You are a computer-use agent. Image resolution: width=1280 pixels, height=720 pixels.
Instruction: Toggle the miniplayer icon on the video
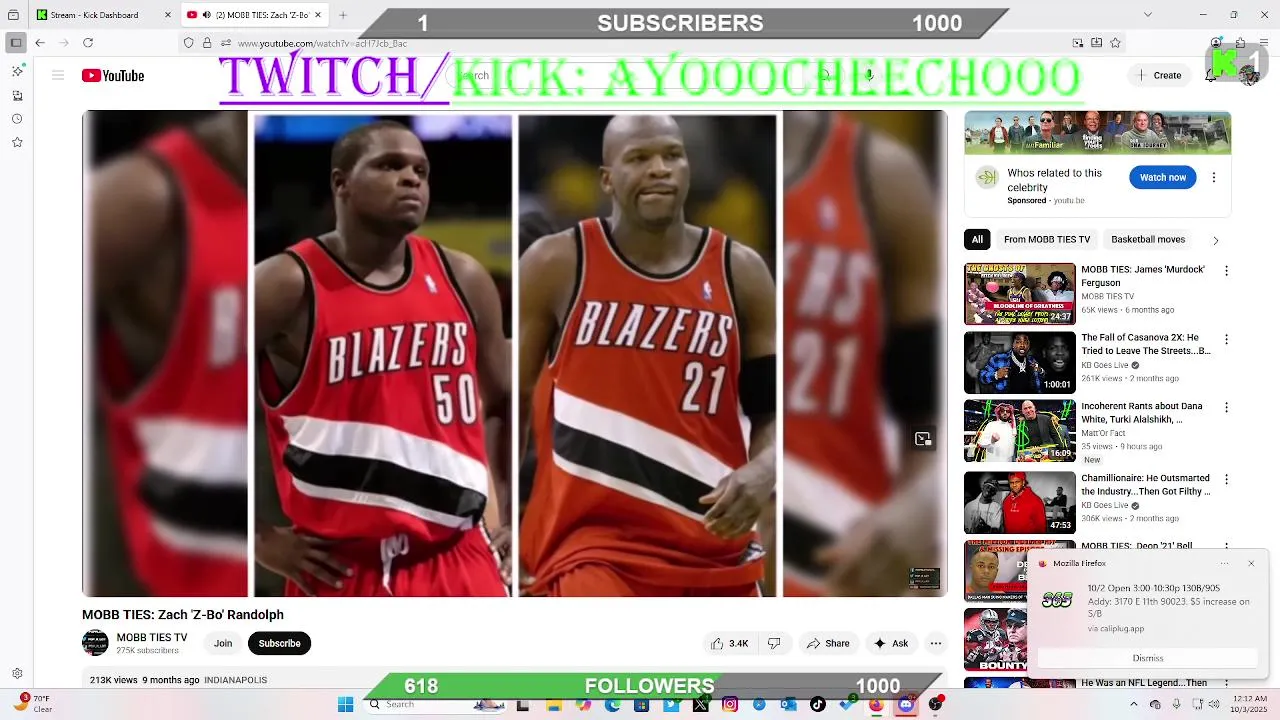(x=922, y=439)
